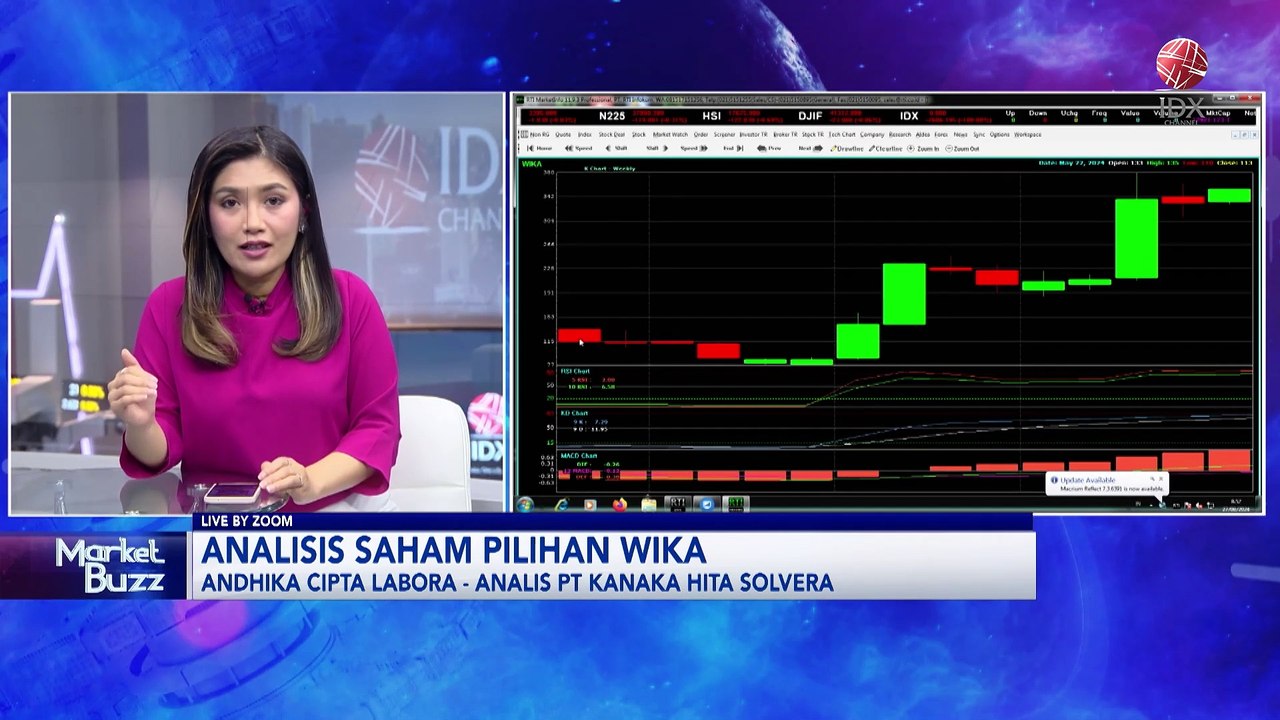This screenshot has width=1280, height=720.
Task: Open the Windows Start menu
Action: 525,504
